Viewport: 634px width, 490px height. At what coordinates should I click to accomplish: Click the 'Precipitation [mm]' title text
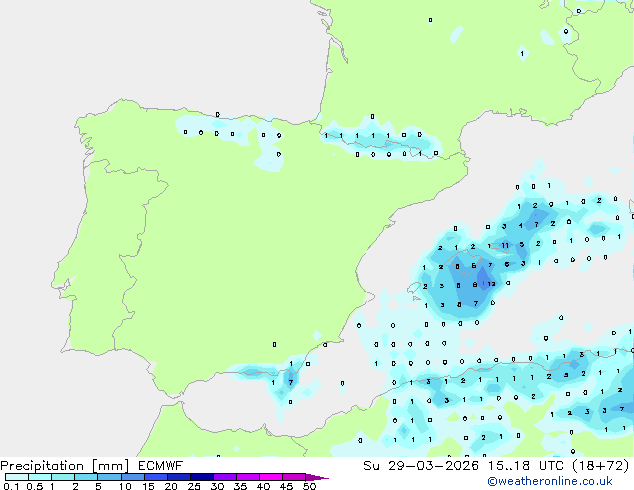(65, 466)
